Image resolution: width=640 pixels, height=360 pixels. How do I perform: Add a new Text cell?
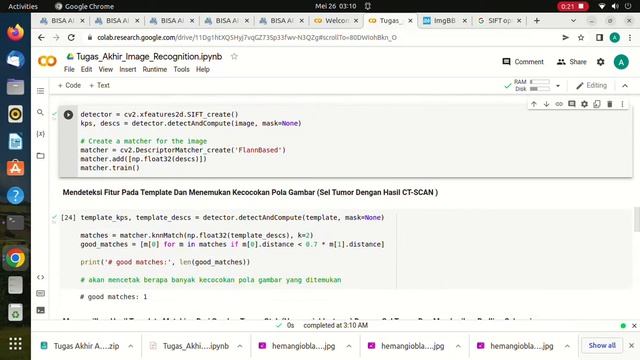click(99, 86)
